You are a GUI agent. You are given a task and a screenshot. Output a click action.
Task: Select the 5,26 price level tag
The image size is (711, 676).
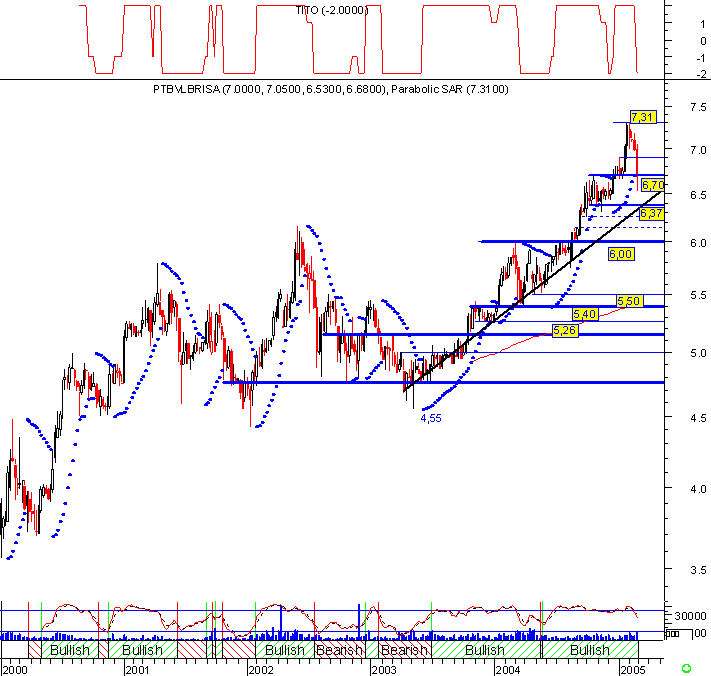[565, 331]
